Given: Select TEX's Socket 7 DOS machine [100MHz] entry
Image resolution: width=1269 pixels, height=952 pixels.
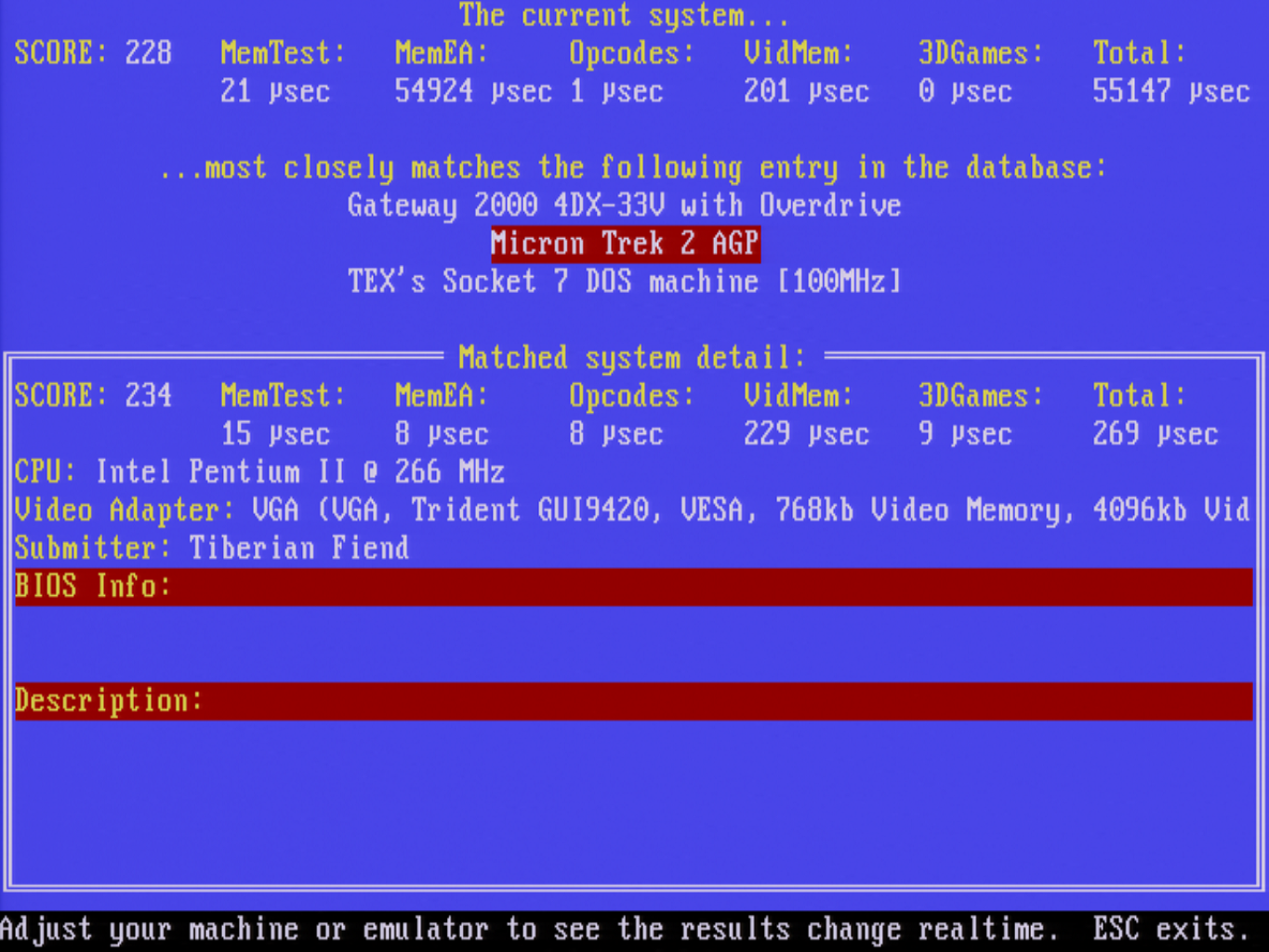Looking at the screenshot, I should (625, 282).
